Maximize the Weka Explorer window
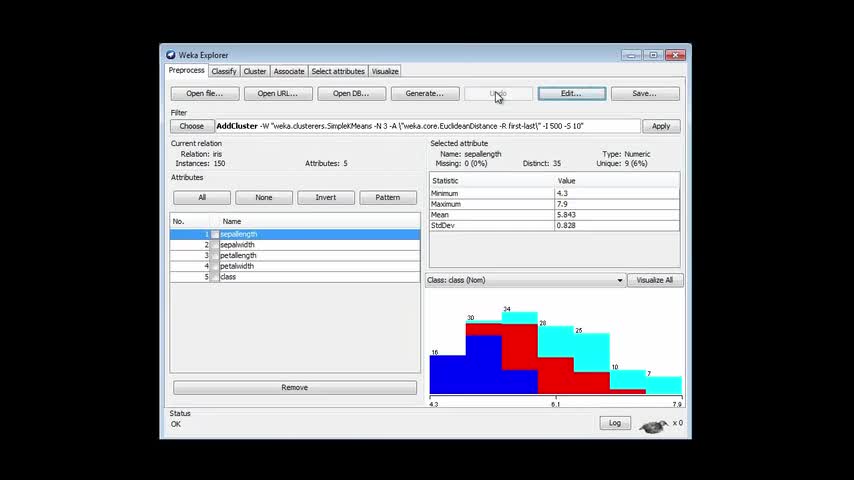Screen dimensions: 854x480 653,55
